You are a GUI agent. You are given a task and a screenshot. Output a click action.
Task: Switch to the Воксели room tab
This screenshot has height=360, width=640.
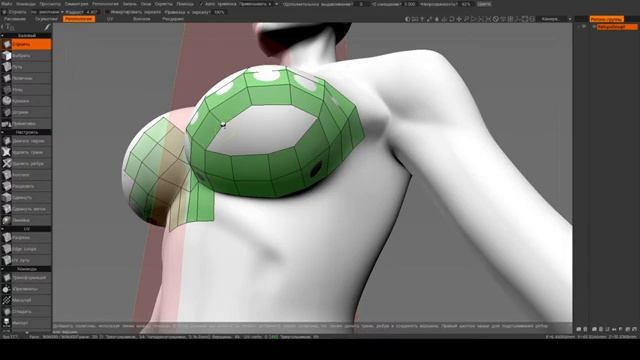[x=142, y=19]
